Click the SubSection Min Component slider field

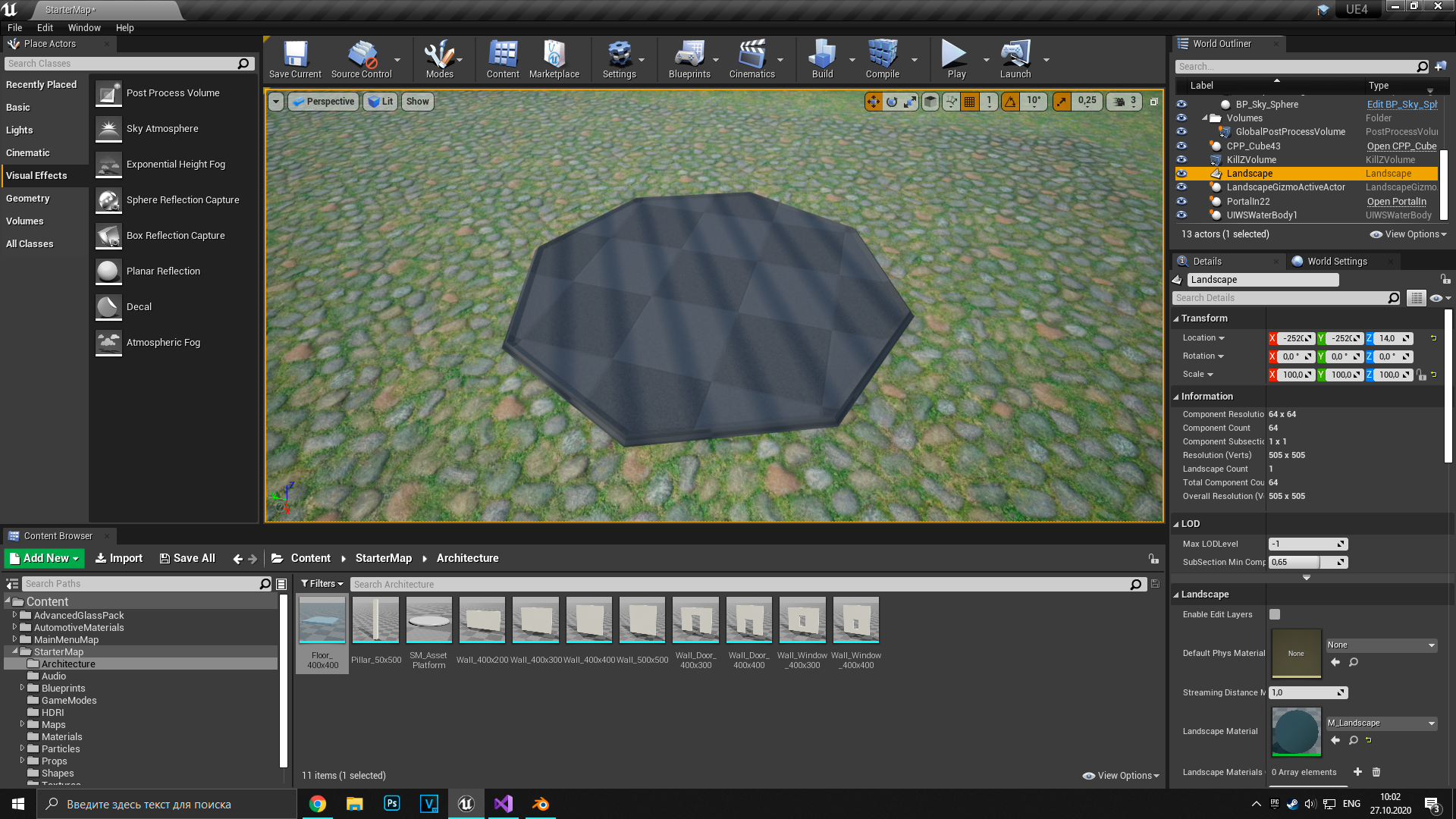click(x=1307, y=563)
